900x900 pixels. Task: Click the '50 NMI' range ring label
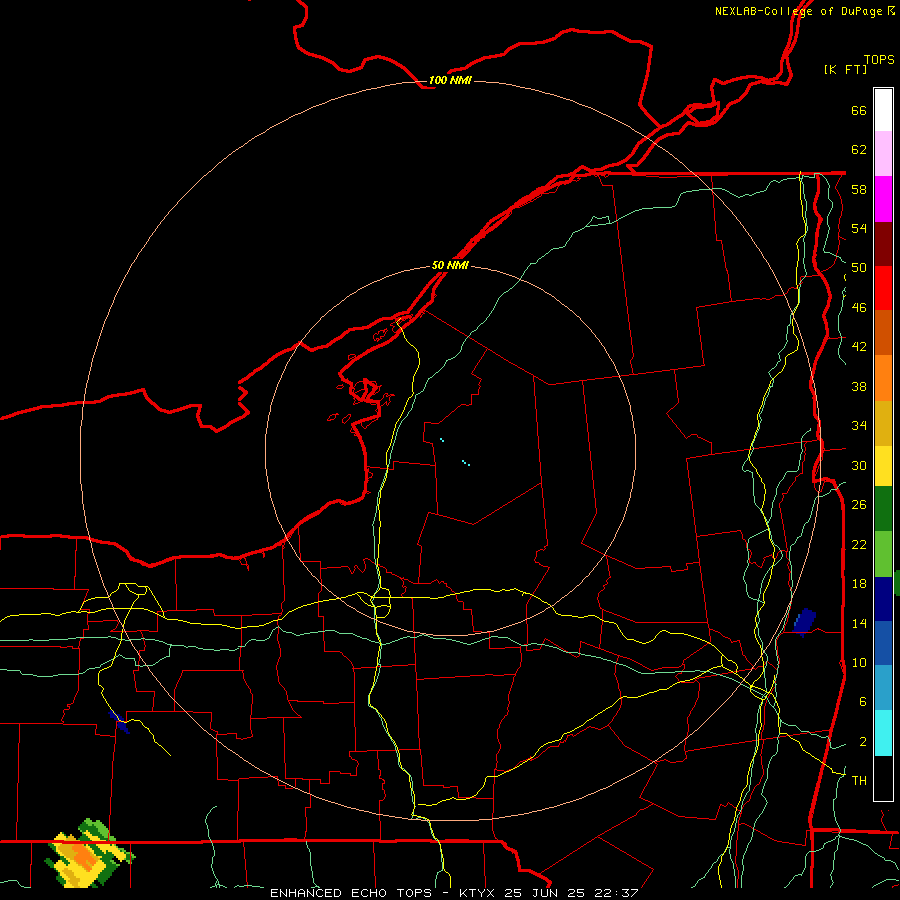click(x=450, y=265)
